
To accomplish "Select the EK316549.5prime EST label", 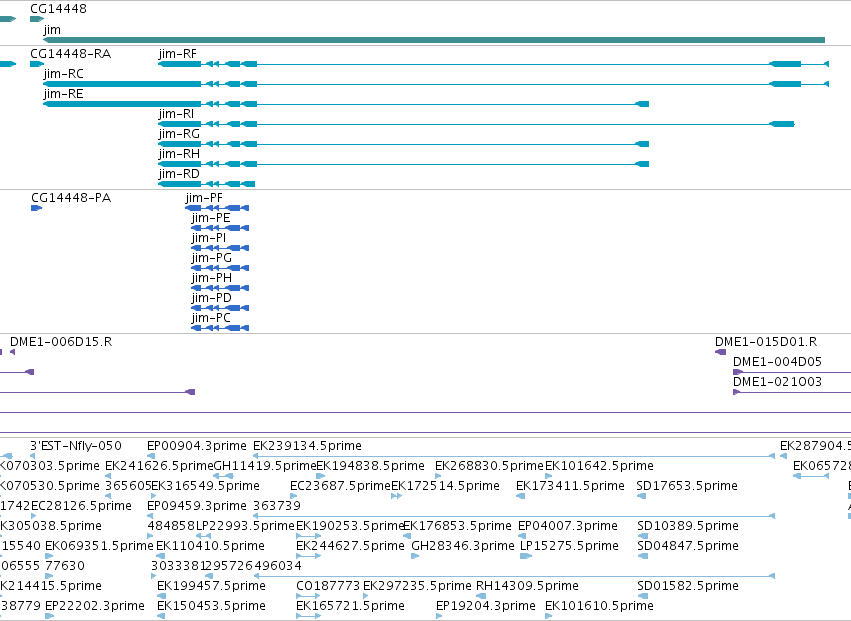I will click(206, 486).
